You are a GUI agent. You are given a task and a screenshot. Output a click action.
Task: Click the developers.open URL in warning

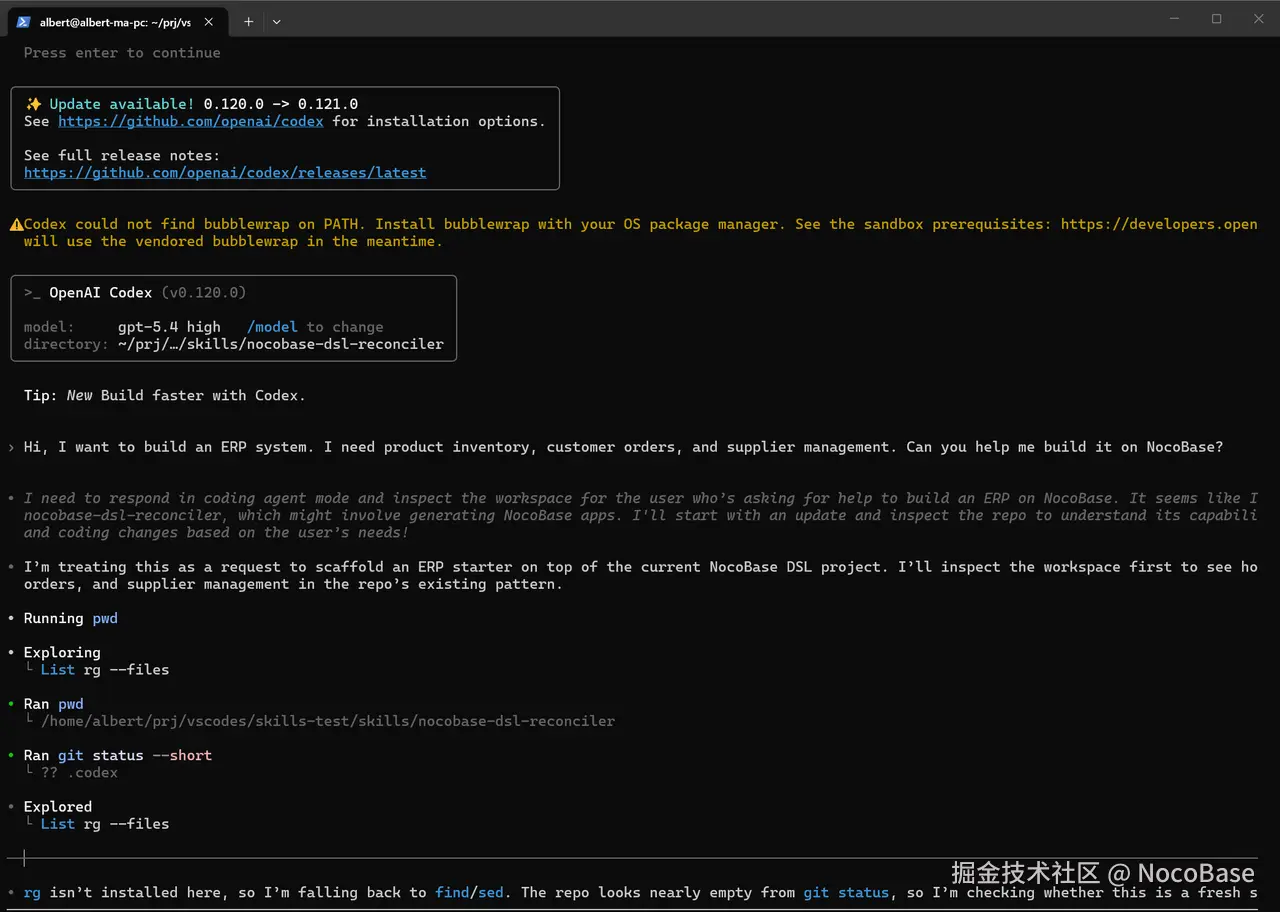click(1159, 224)
